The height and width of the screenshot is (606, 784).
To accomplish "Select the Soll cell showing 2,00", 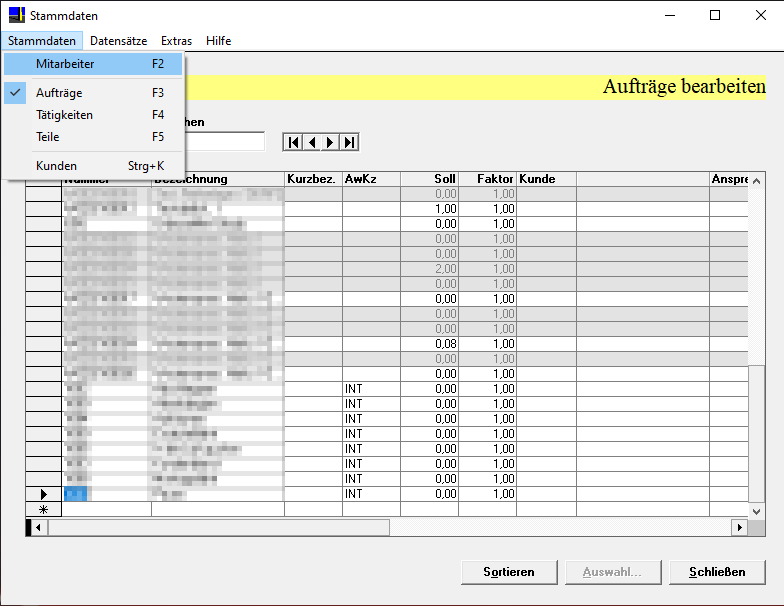I will pyautogui.click(x=430, y=269).
